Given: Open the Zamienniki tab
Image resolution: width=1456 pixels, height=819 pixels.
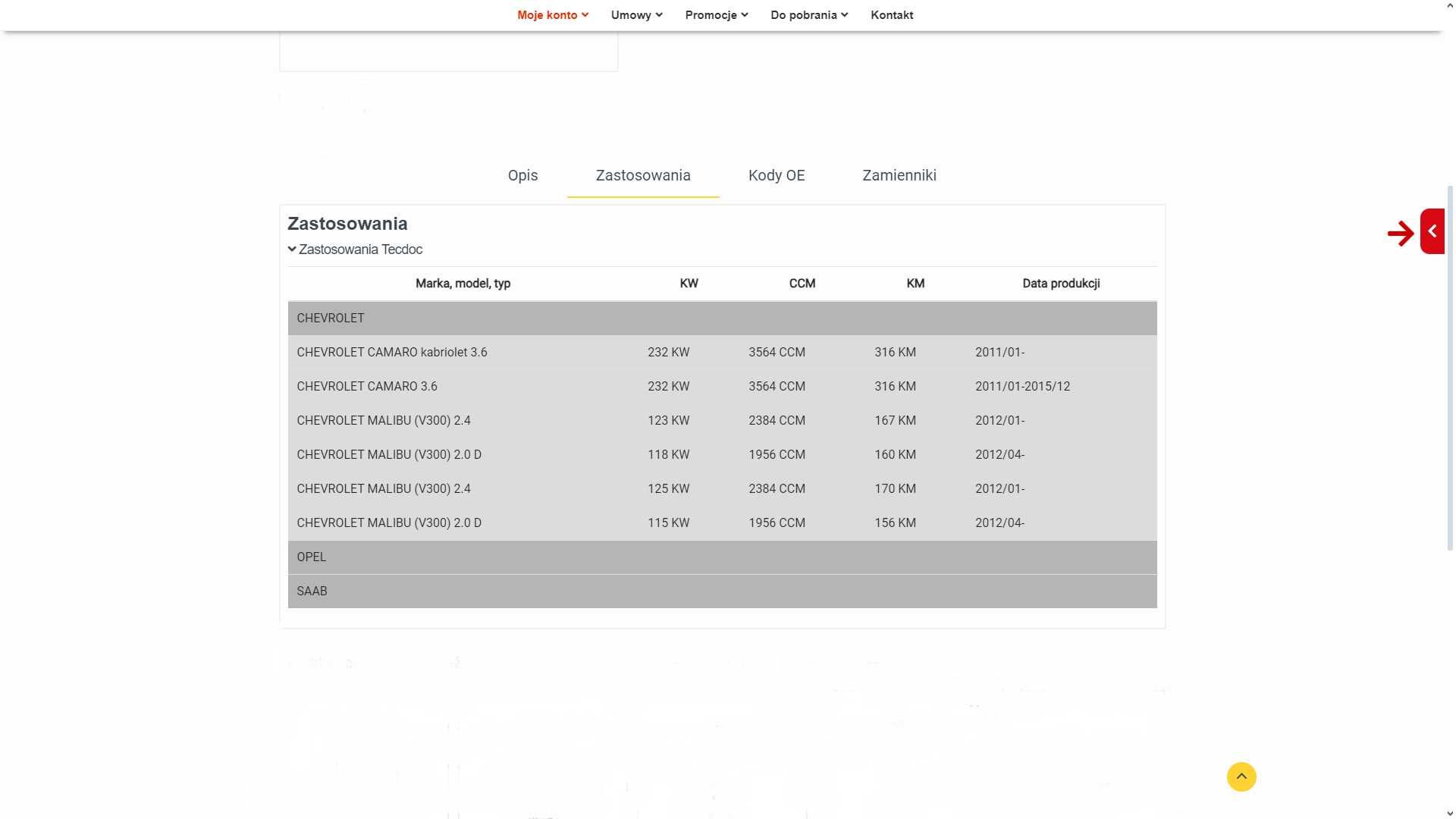Looking at the screenshot, I should click(899, 175).
